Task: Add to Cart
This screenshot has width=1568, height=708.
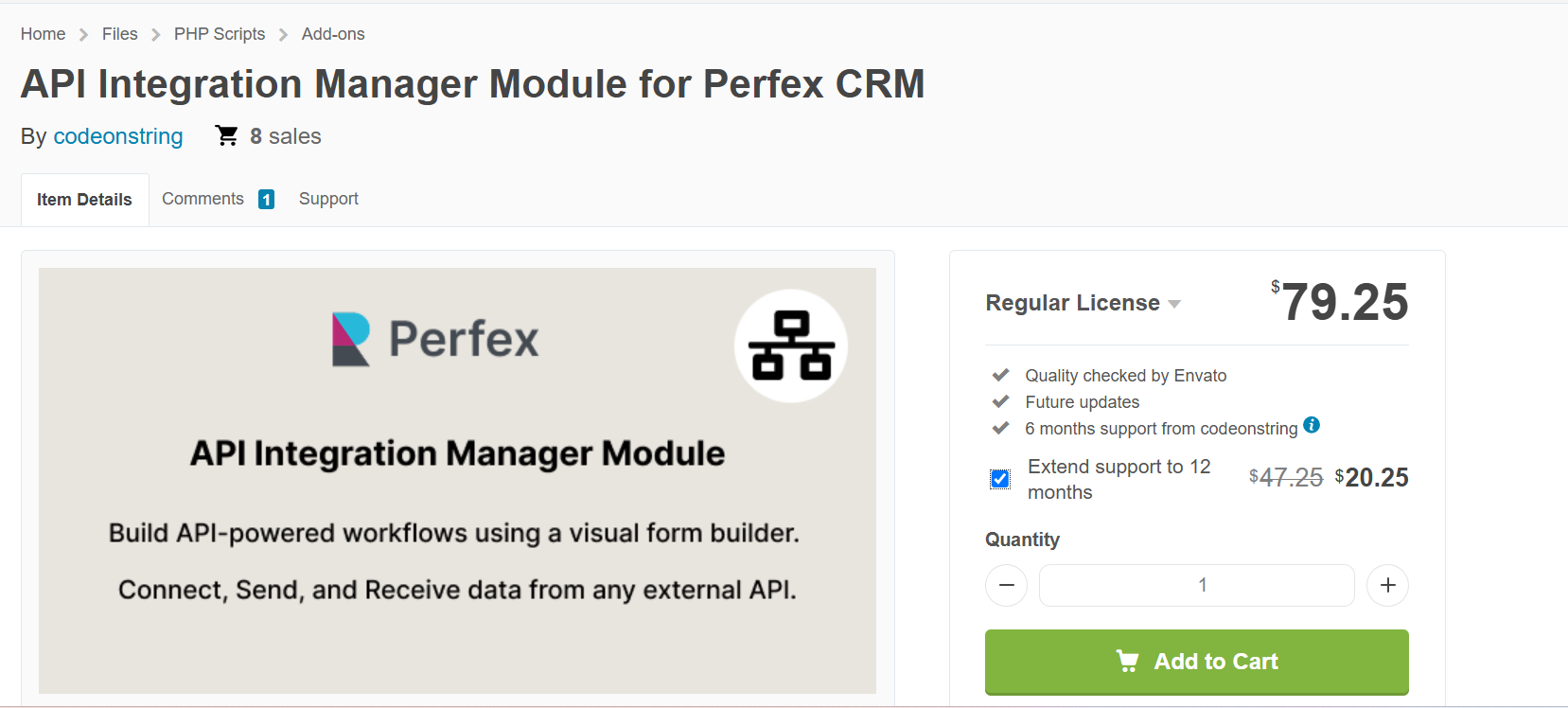Action: 1197,662
